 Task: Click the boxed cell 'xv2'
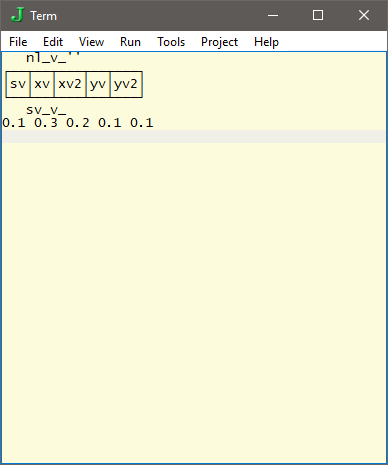click(70, 84)
